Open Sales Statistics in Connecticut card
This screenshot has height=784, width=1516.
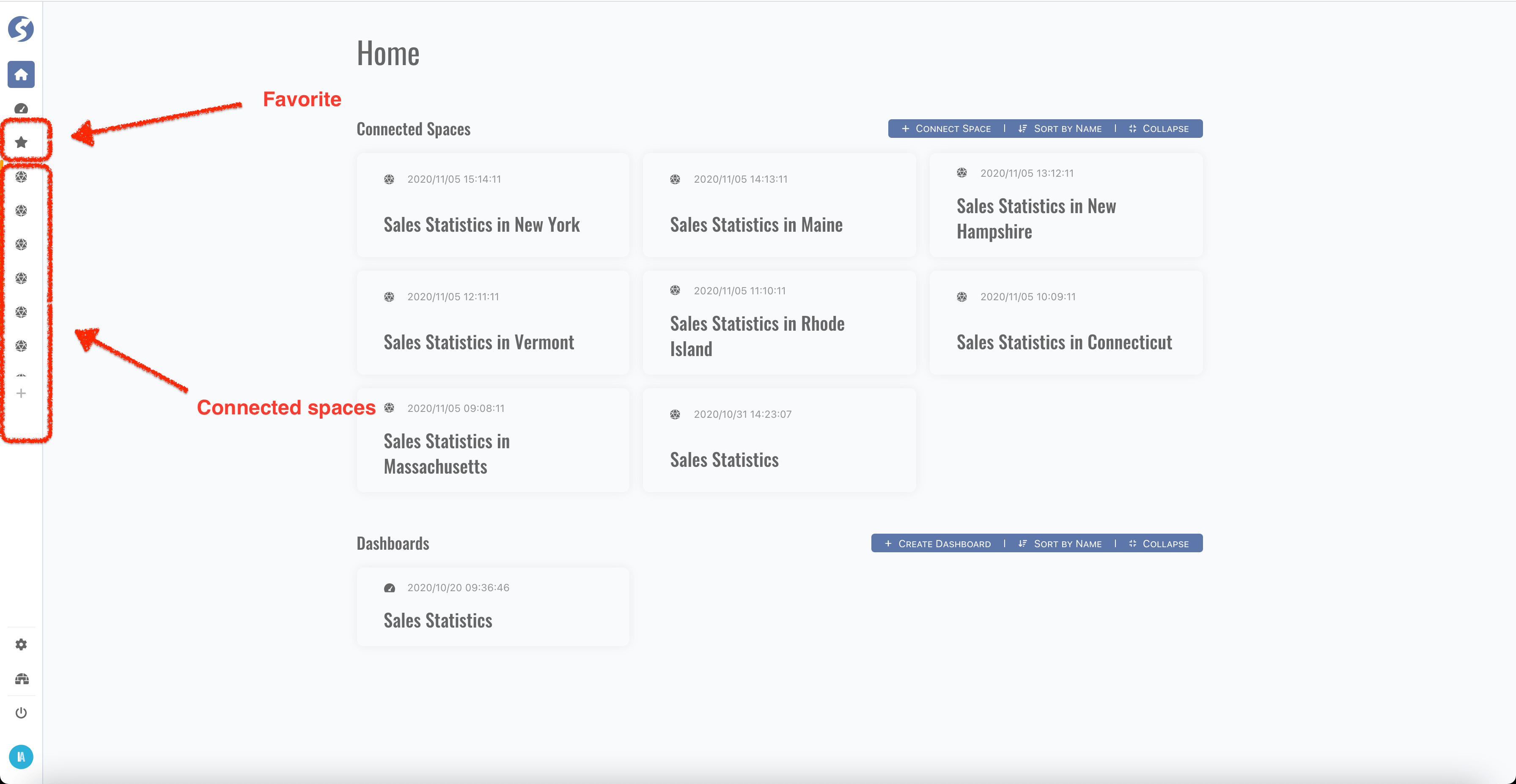[1066, 323]
